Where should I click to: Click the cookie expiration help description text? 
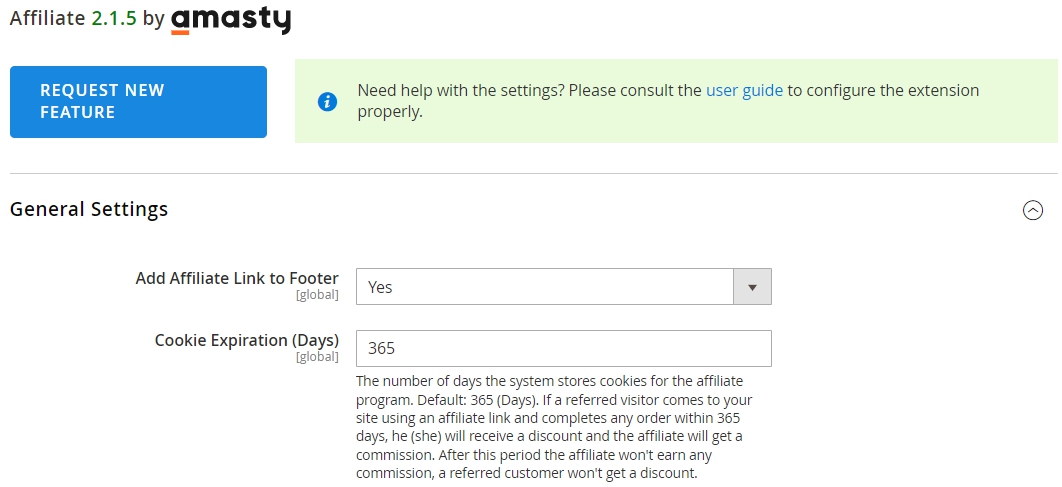[x=554, y=427]
